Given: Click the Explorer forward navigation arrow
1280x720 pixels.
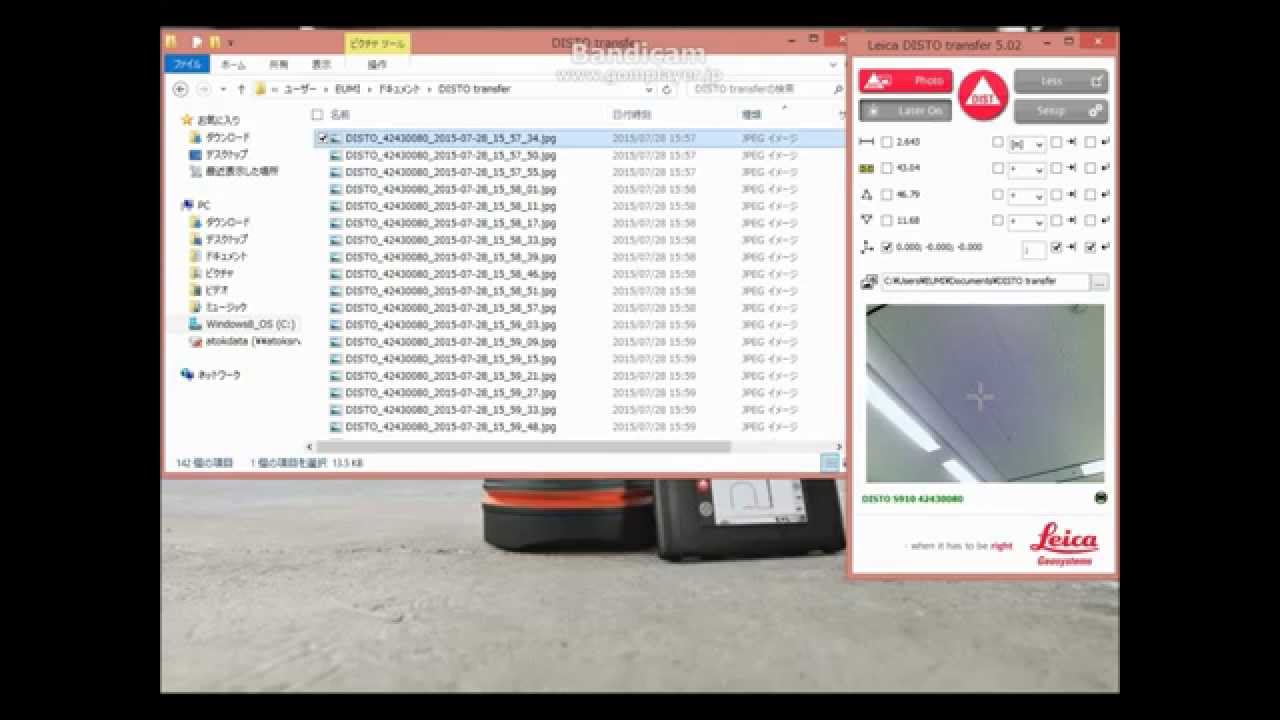Looking at the screenshot, I should (x=203, y=89).
